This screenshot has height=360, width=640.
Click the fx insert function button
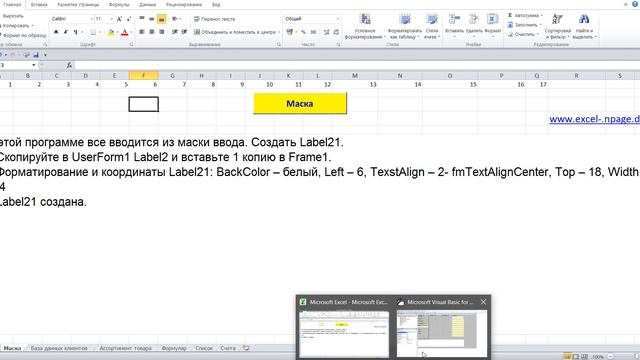click(69, 65)
